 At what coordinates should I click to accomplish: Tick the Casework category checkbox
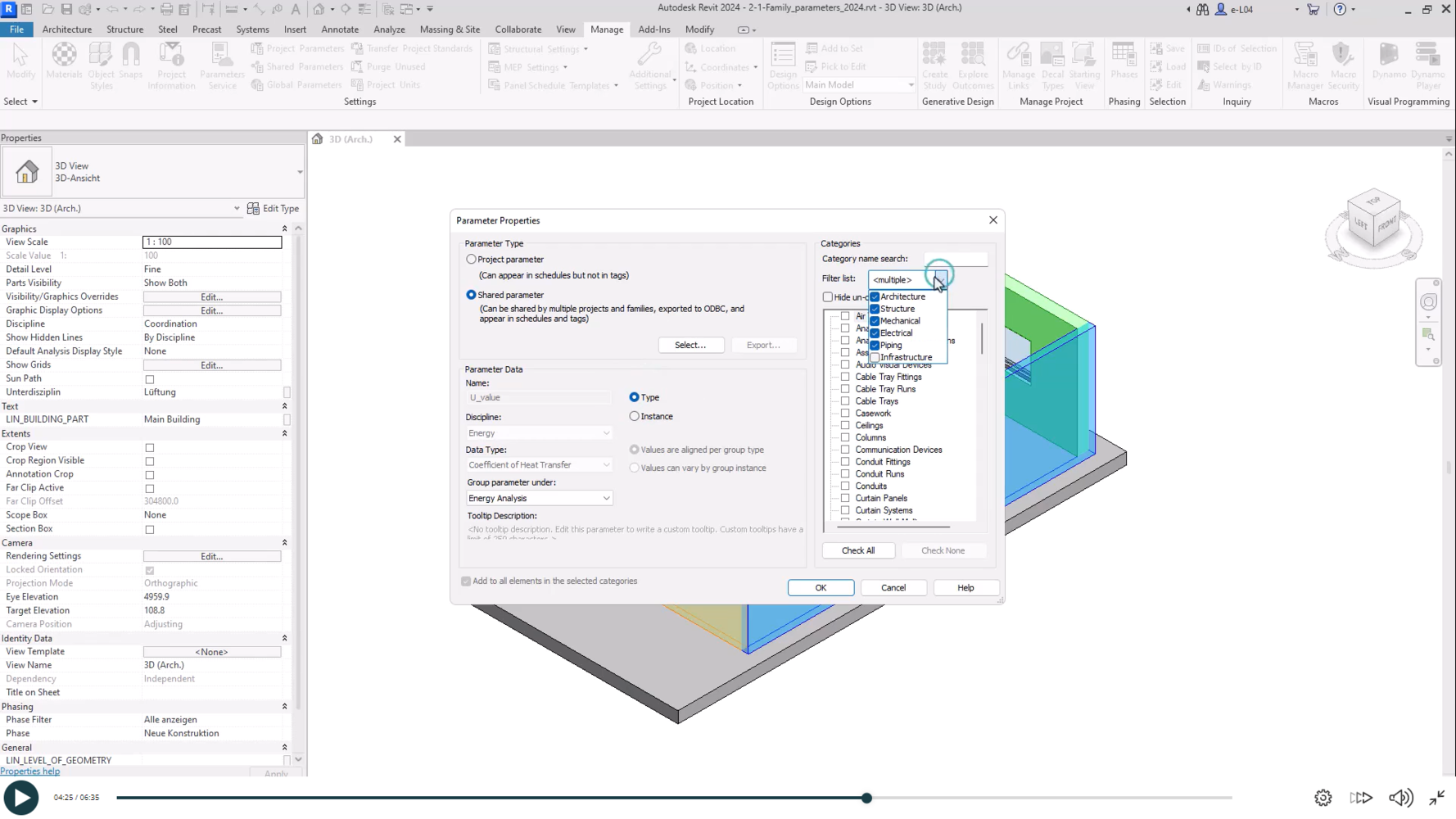(845, 414)
